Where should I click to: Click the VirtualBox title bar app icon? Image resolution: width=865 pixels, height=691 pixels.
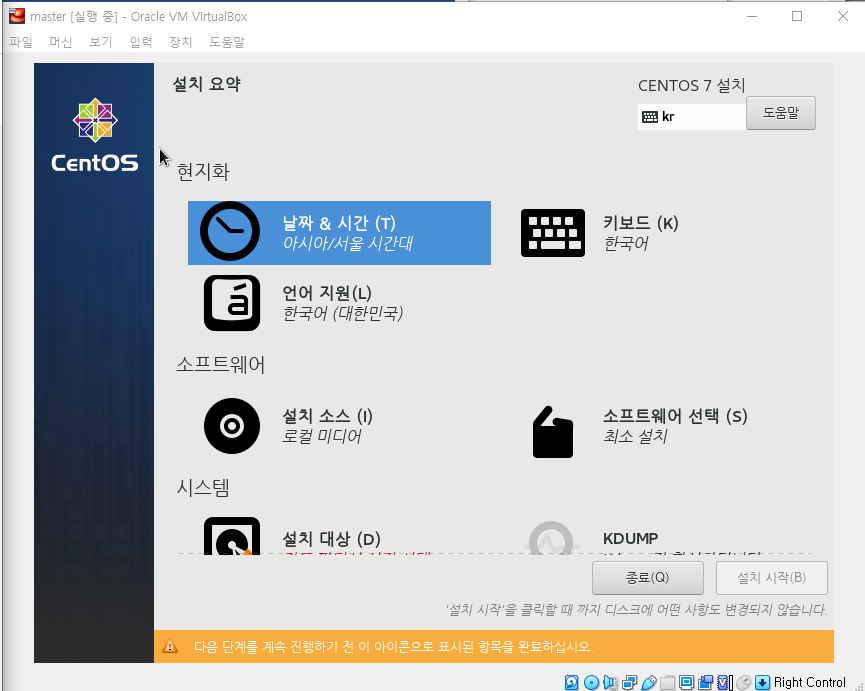17,16
